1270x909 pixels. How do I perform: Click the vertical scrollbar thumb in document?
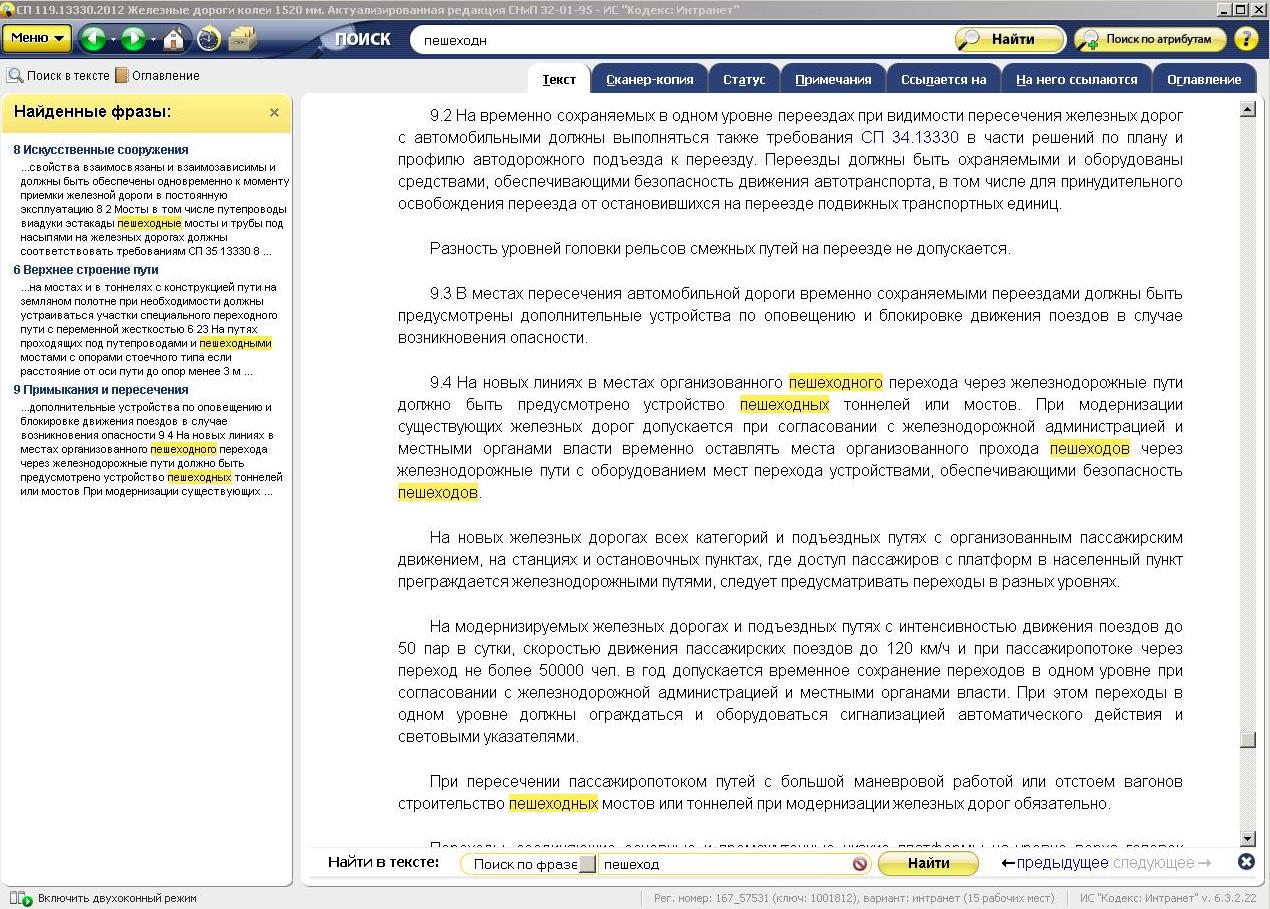click(1247, 740)
